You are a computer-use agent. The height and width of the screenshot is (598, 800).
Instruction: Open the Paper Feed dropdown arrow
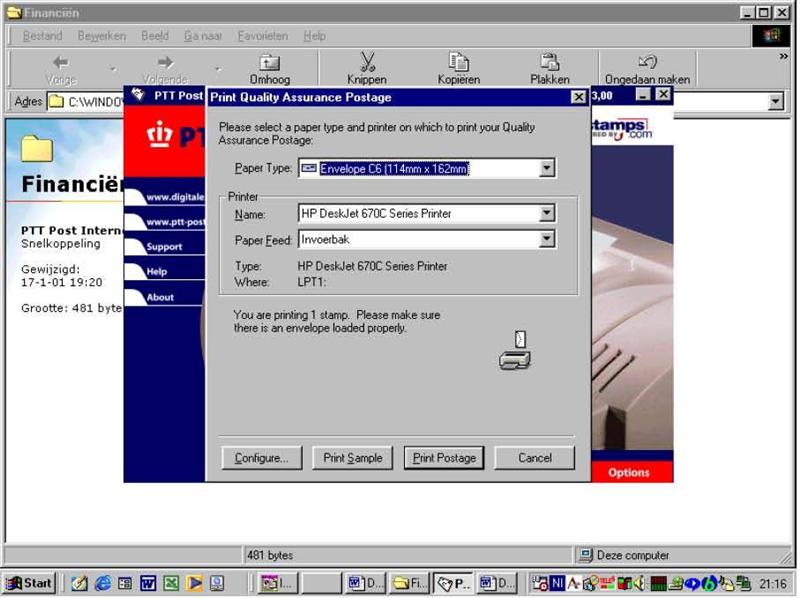coord(547,239)
